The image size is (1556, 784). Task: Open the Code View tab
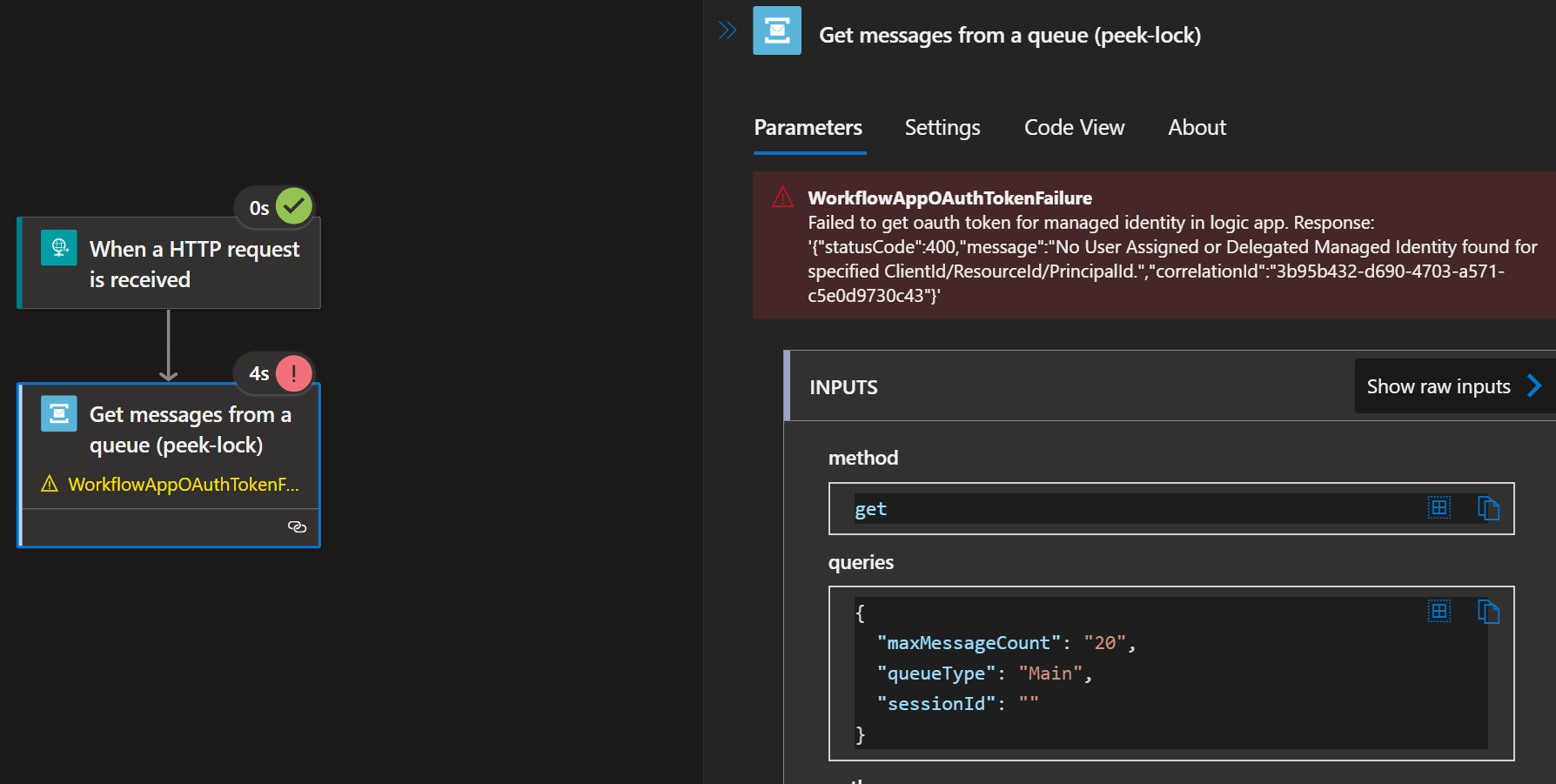tap(1074, 127)
